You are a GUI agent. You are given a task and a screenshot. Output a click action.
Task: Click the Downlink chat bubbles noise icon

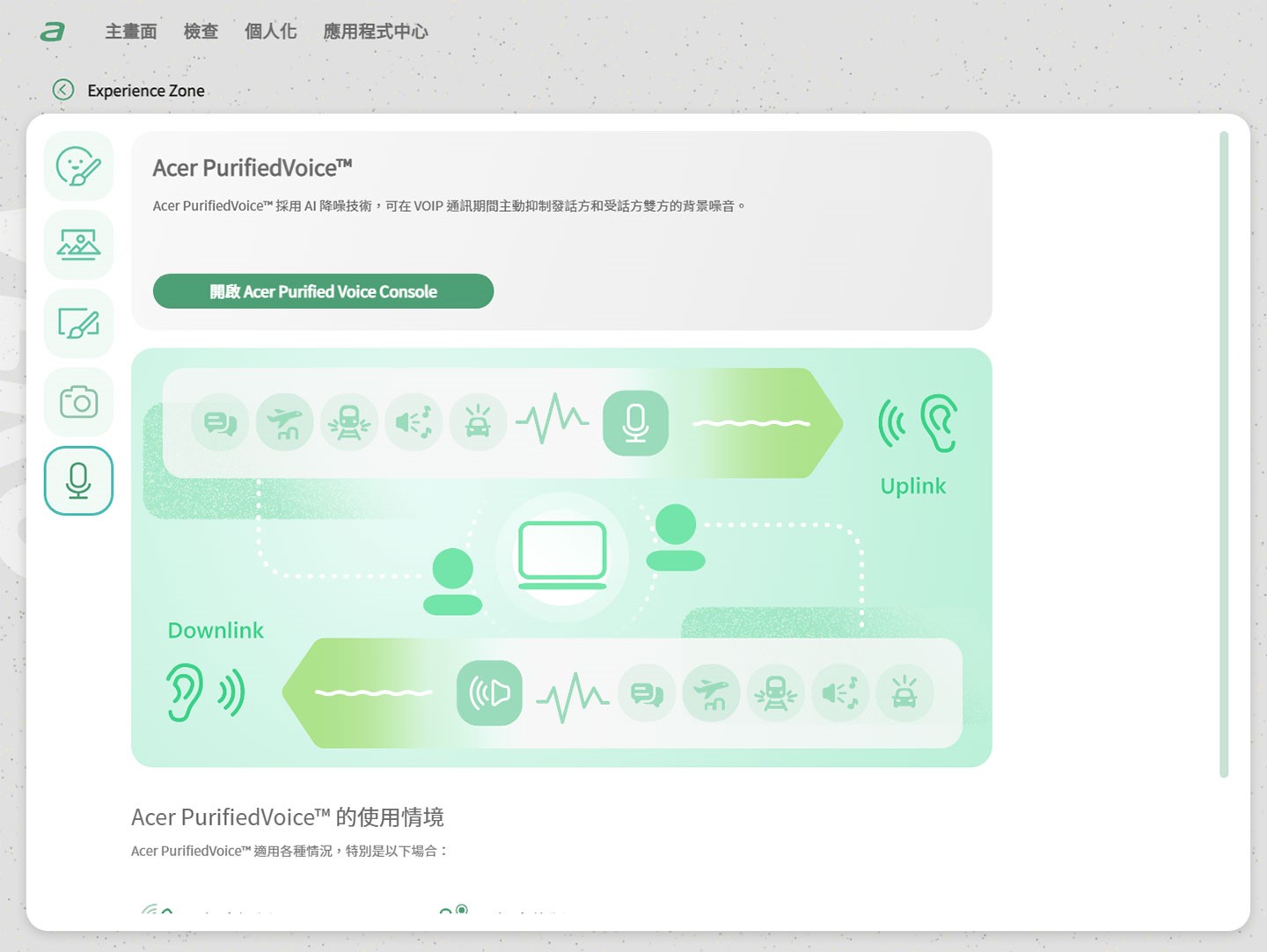pyautogui.click(x=647, y=693)
